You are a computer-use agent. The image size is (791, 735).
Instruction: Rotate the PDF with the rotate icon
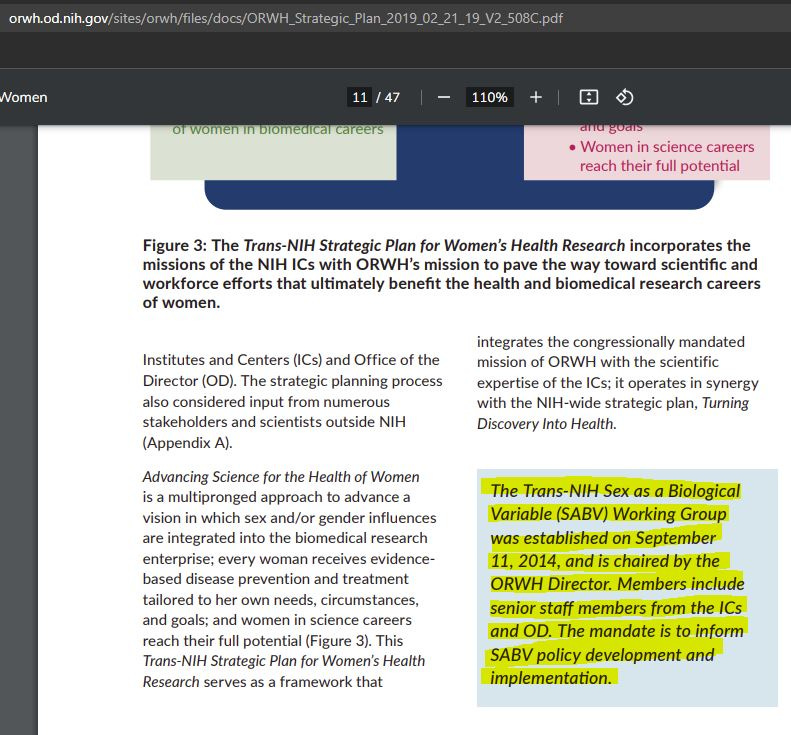coord(625,97)
